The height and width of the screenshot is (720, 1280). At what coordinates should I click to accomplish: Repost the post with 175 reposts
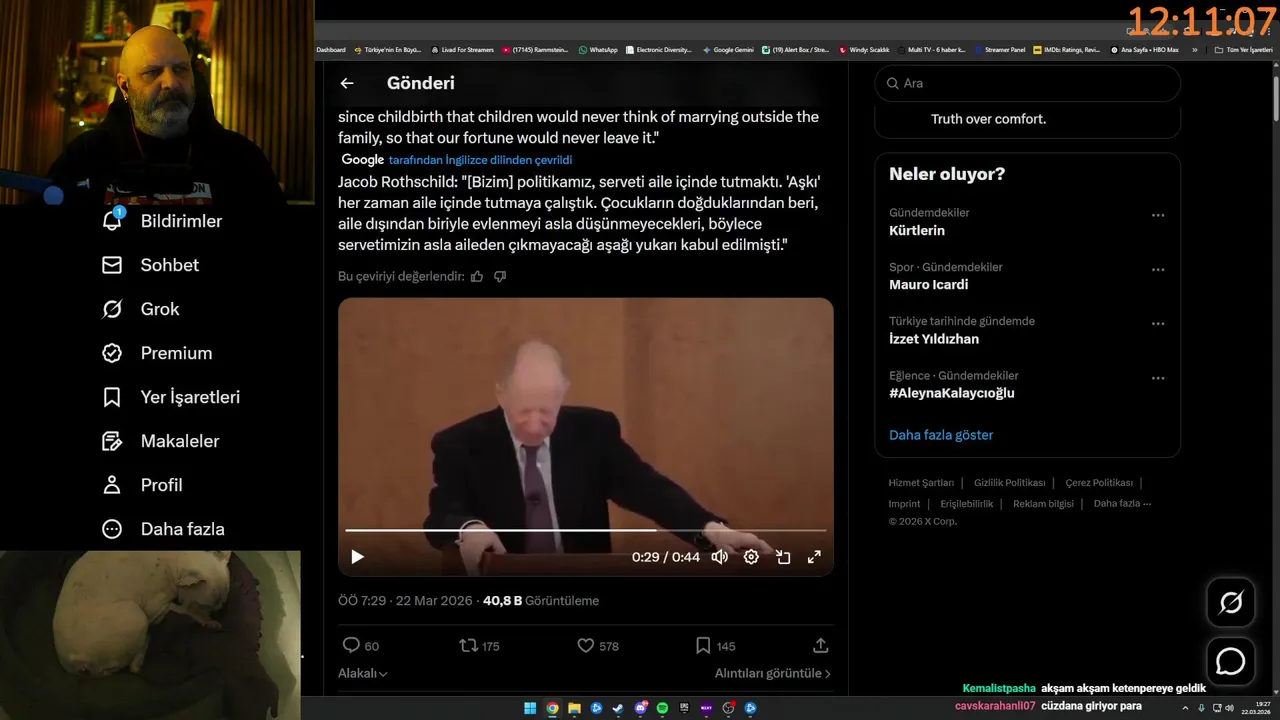click(468, 646)
